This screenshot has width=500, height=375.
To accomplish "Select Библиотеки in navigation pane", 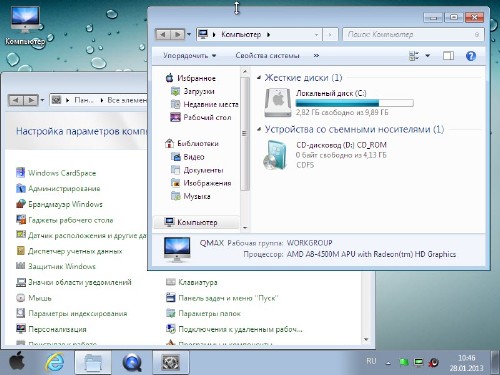I will pos(192,143).
